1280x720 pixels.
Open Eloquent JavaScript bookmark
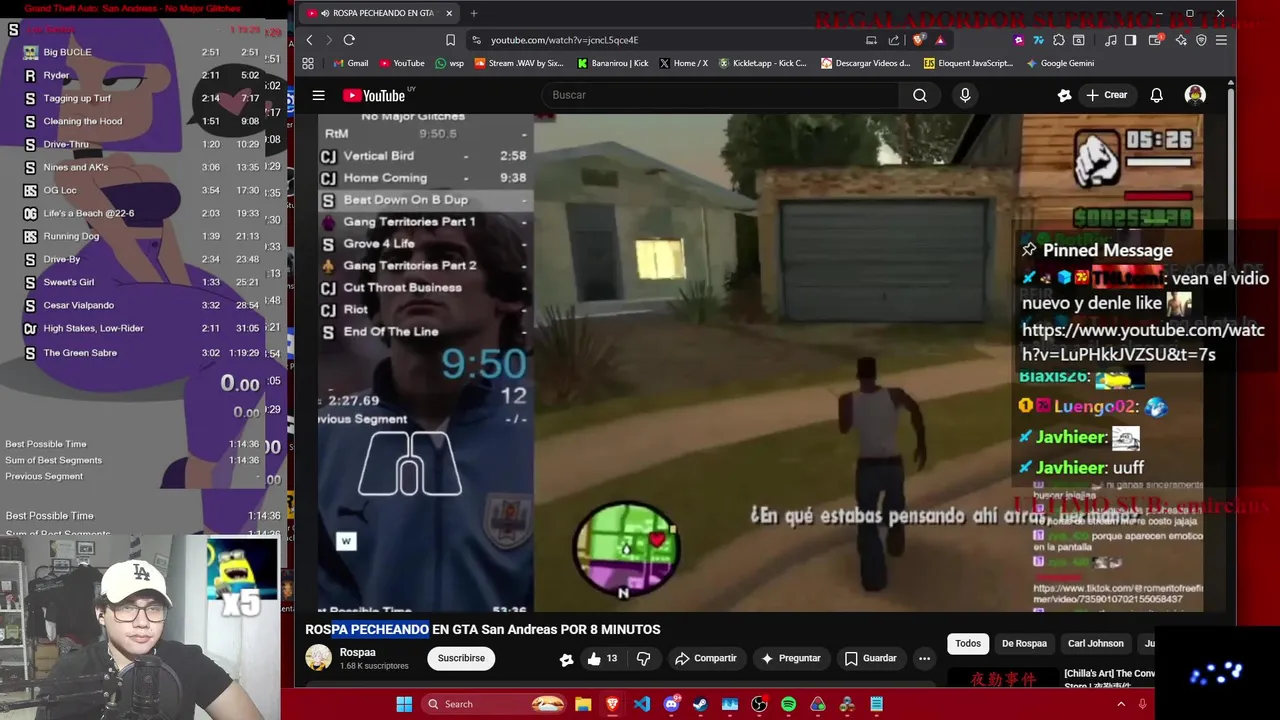point(968,63)
